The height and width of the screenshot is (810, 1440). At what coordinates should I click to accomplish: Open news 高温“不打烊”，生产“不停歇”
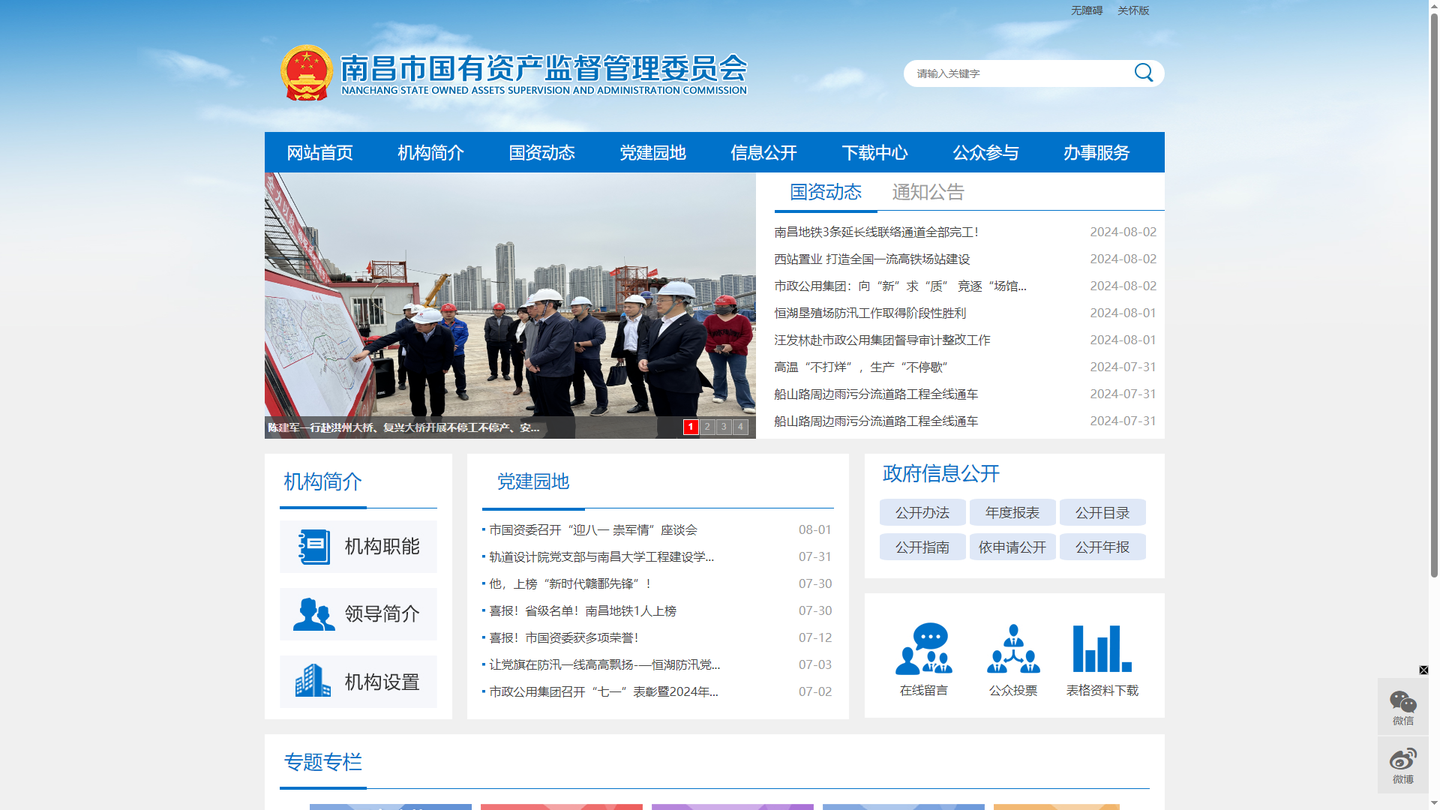coord(861,367)
